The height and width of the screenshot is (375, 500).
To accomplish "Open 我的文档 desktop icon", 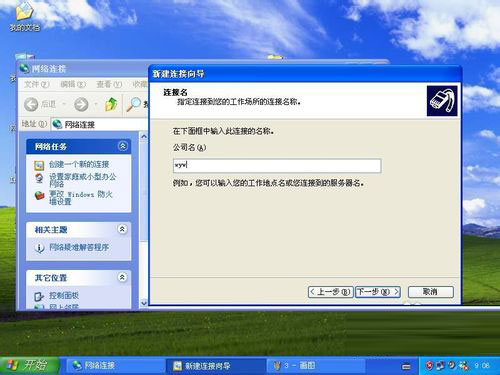I will tap(24, 17).
